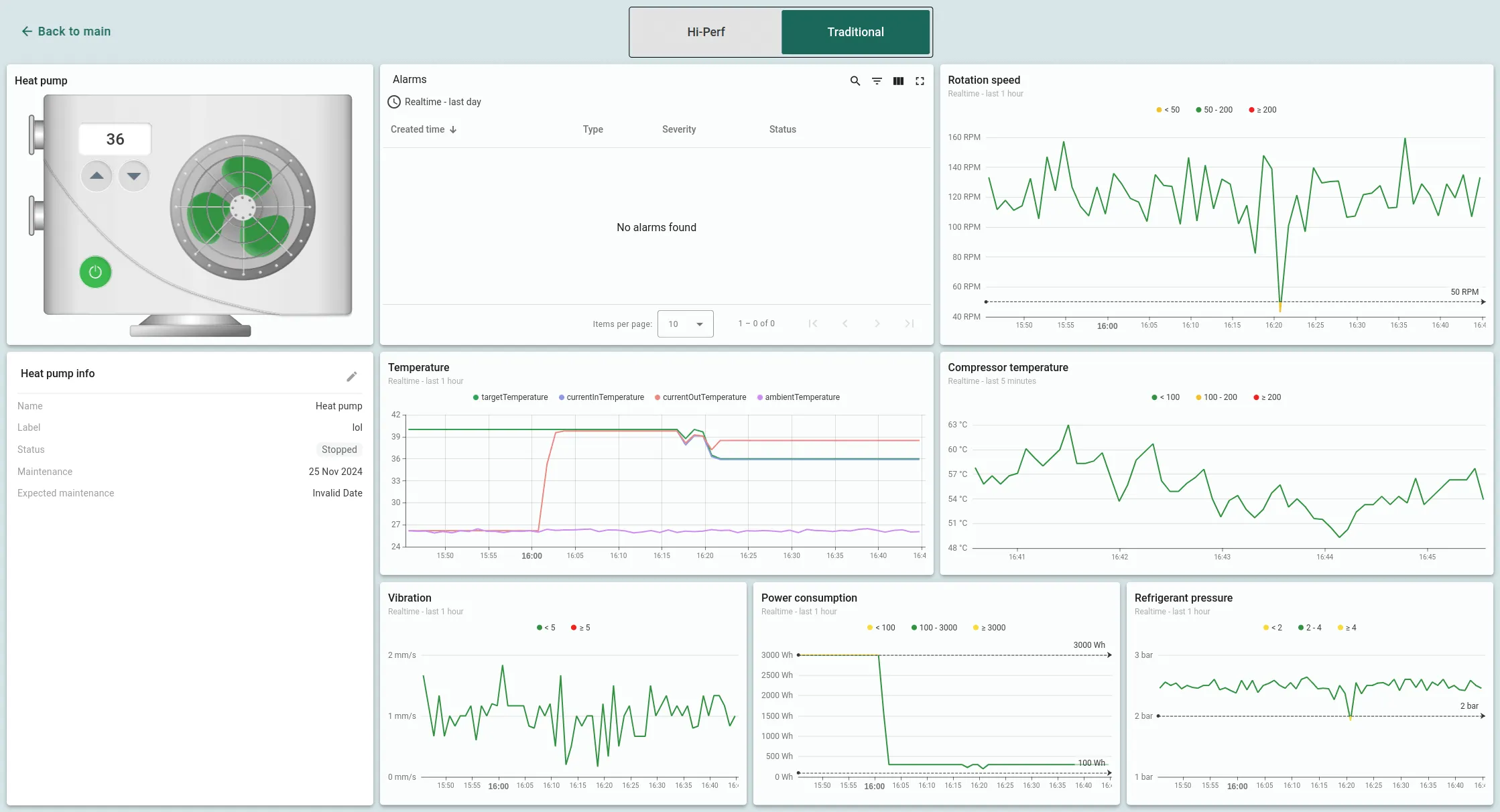Viewport: 1500px width, 812px height.
Task: Open the alarms filter icon
Action: (876, 81)
